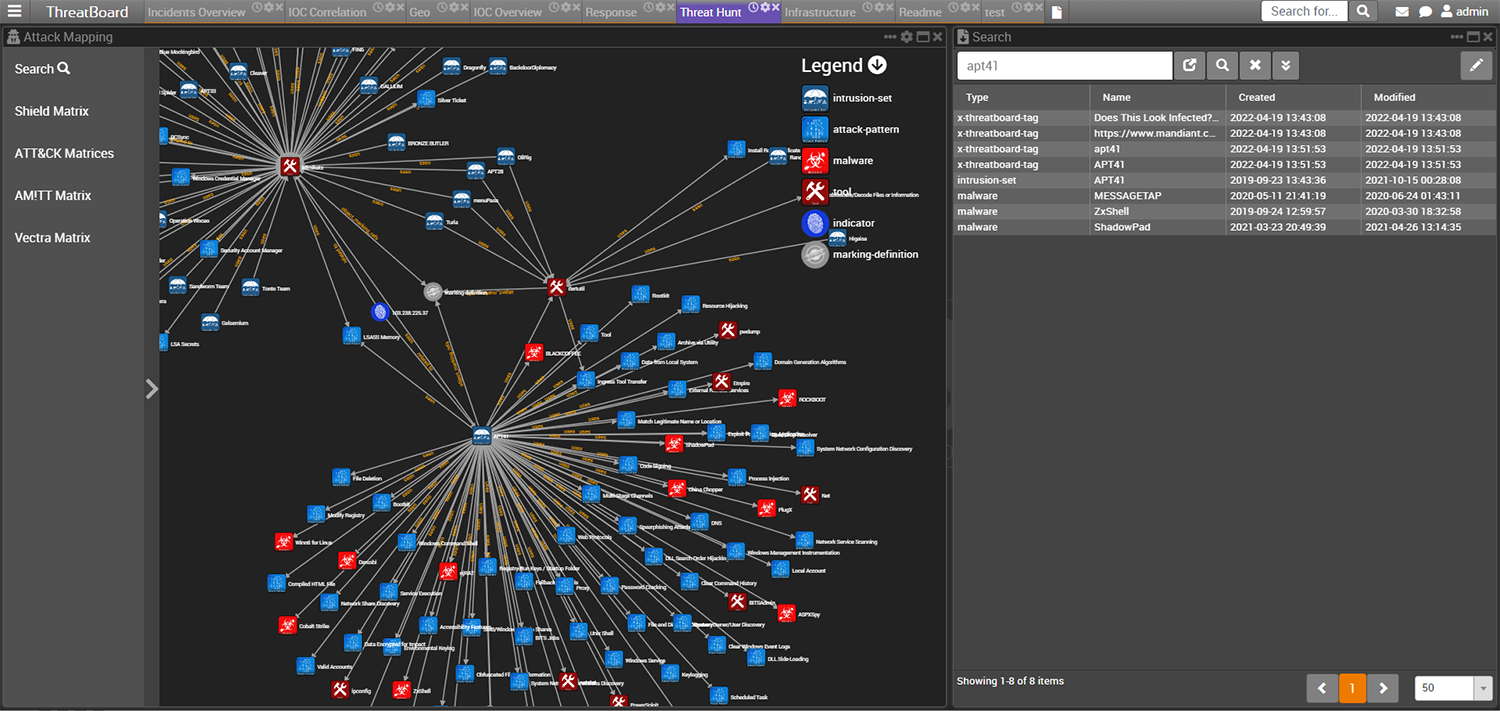Toggle attack-pattern visibility in the legend
1500x711 pixels.
pyautogui.click(x=815, y=129)
